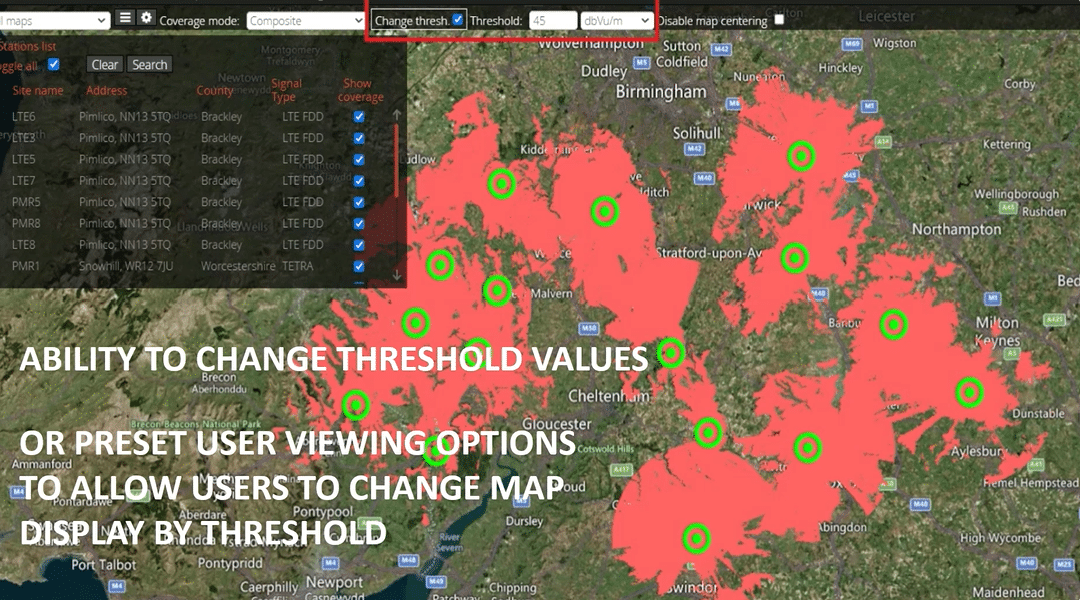
Task: Uncheck show coverage for LTE5
Action: coord(359,159)
